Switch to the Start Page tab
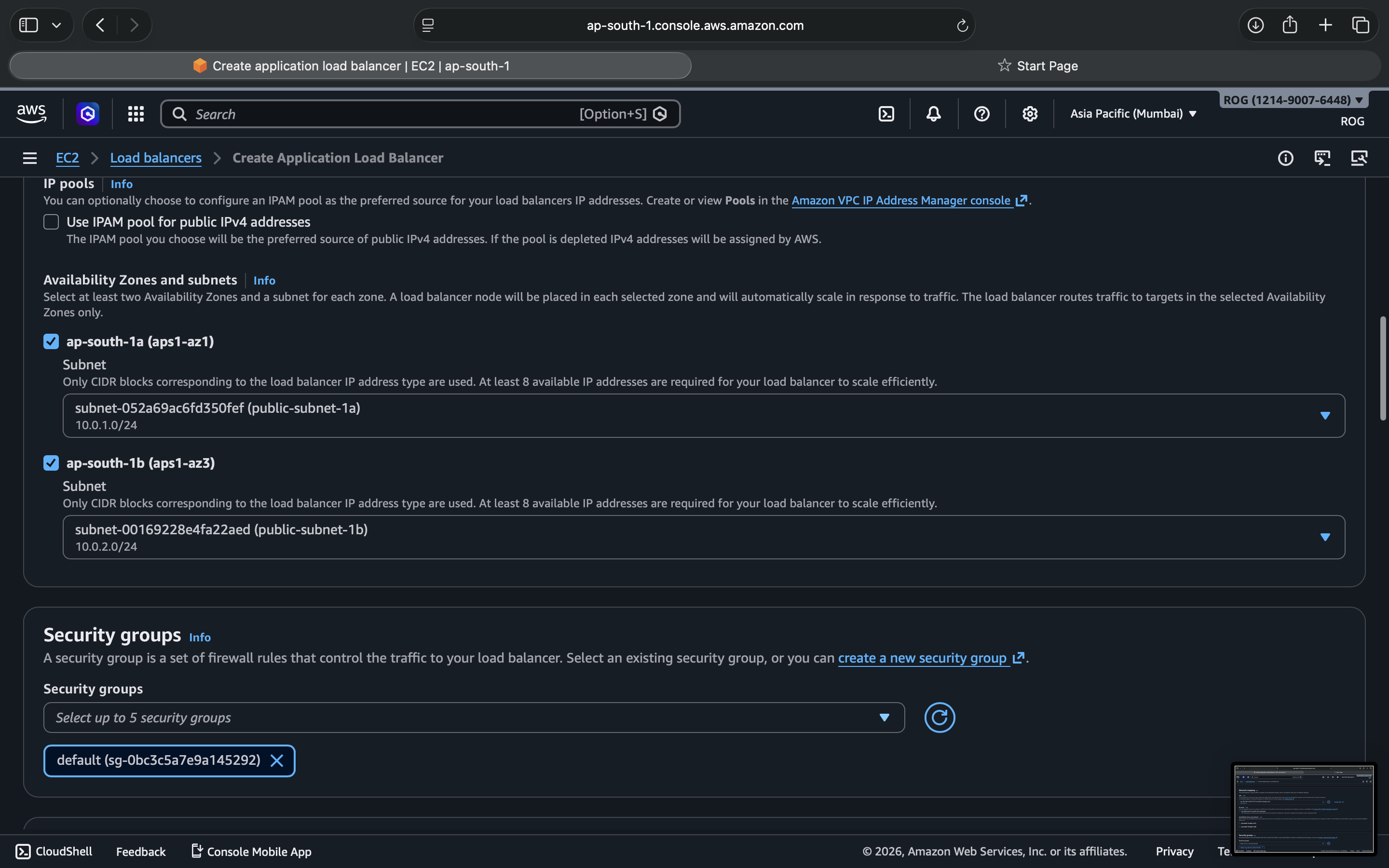Viewport: 1389px width, 868px height. pyautogui.click(x=1038, y=66)
